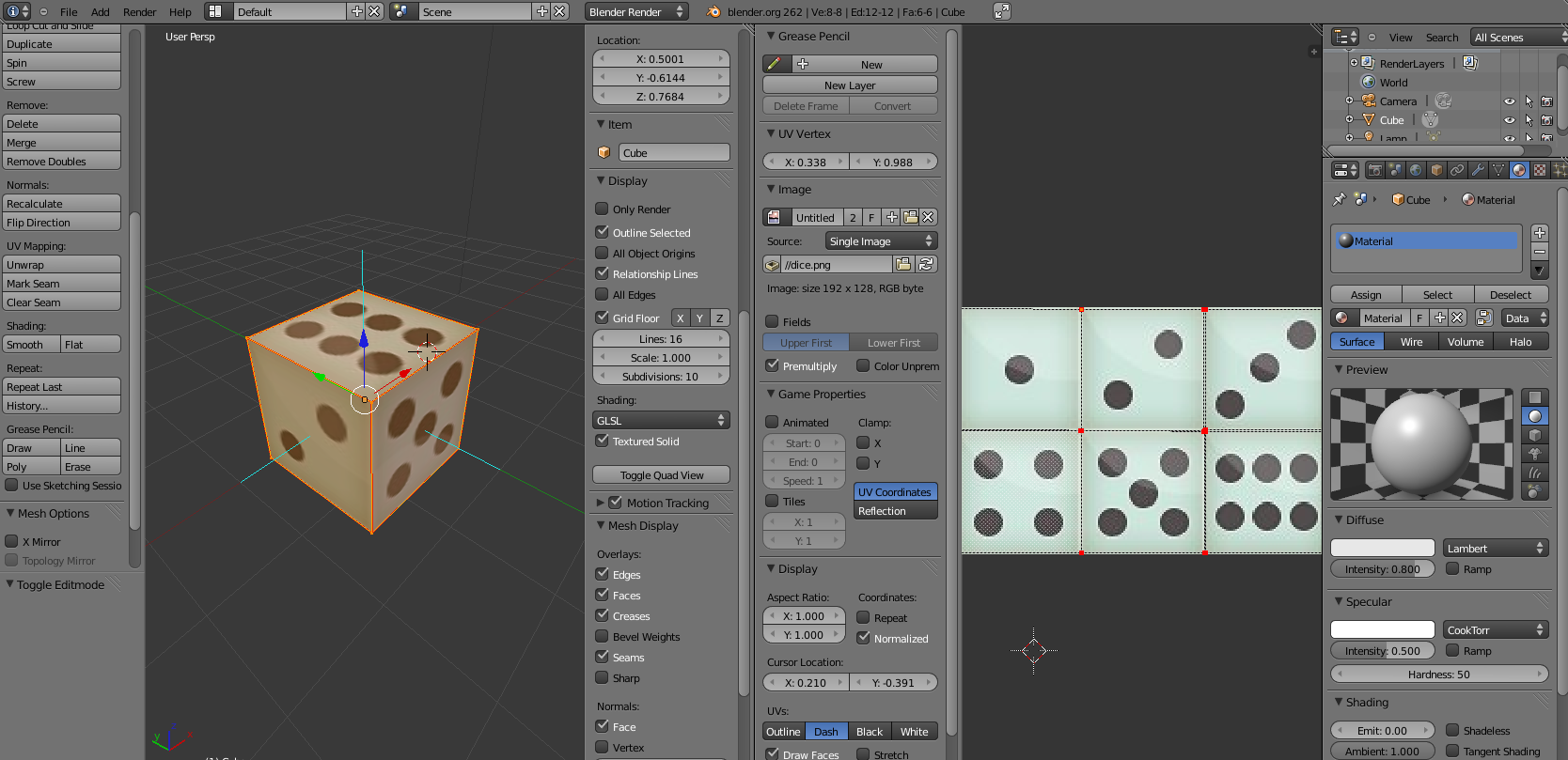Screen dimensions: 1568x760
Task: Expand the Camera item in outliner
Action: click(1349, 101)
